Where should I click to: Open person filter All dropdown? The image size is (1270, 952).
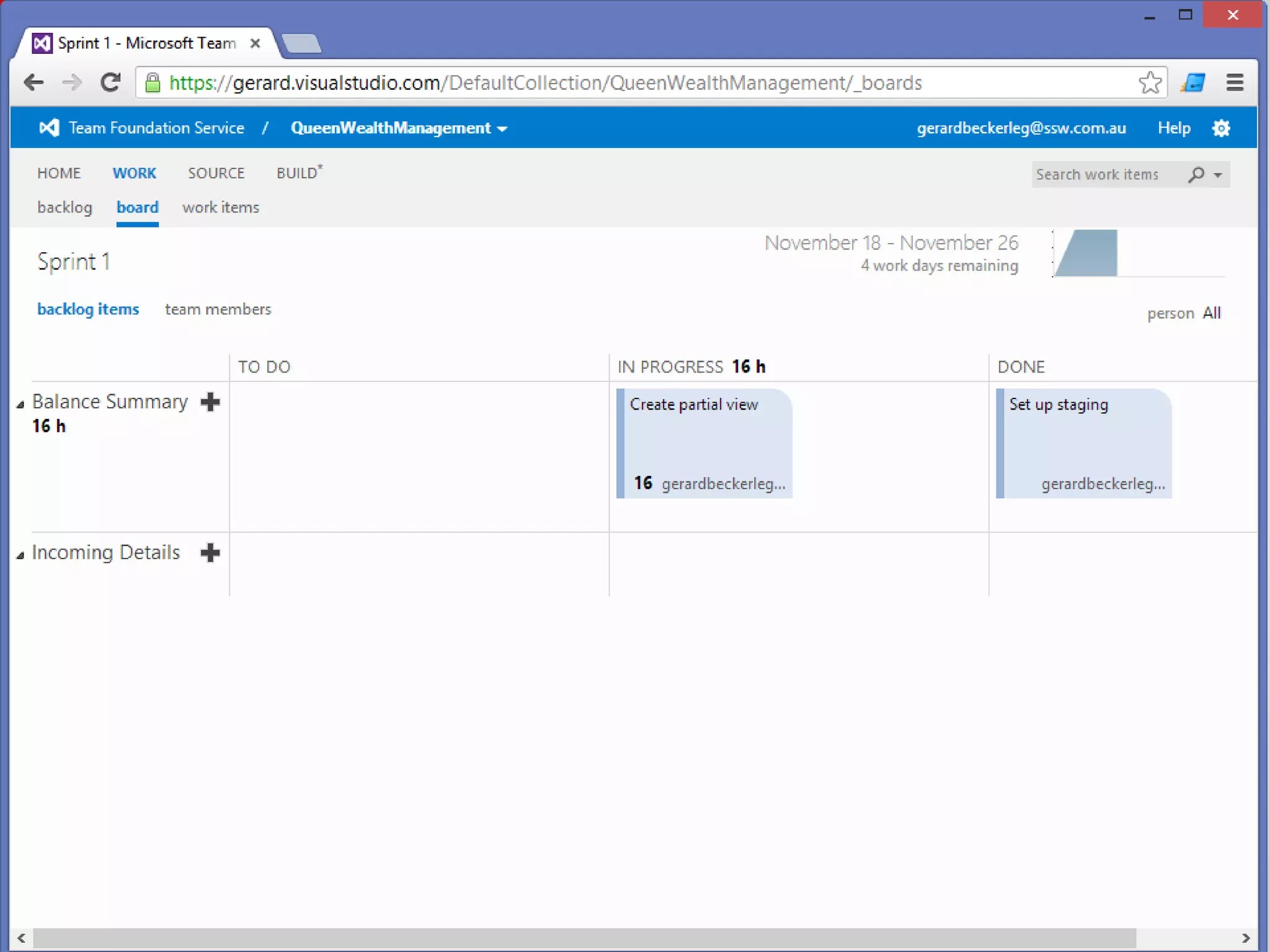pyautogui.click(x=1211, y=313)
